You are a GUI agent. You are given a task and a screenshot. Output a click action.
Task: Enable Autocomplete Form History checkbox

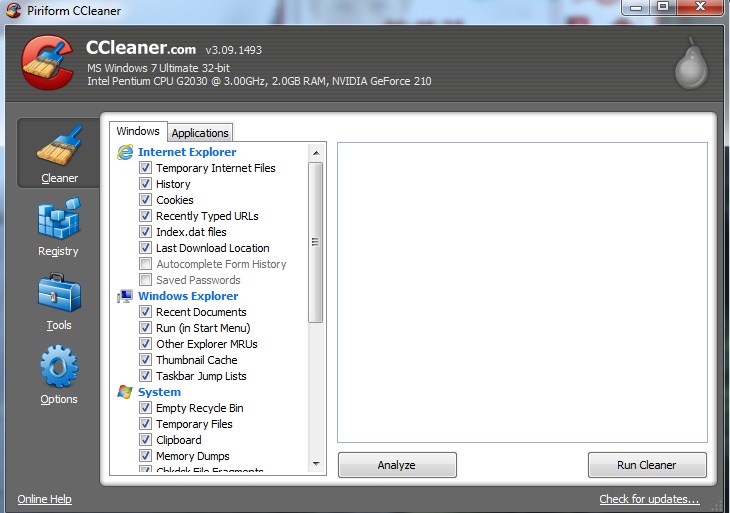146,263
